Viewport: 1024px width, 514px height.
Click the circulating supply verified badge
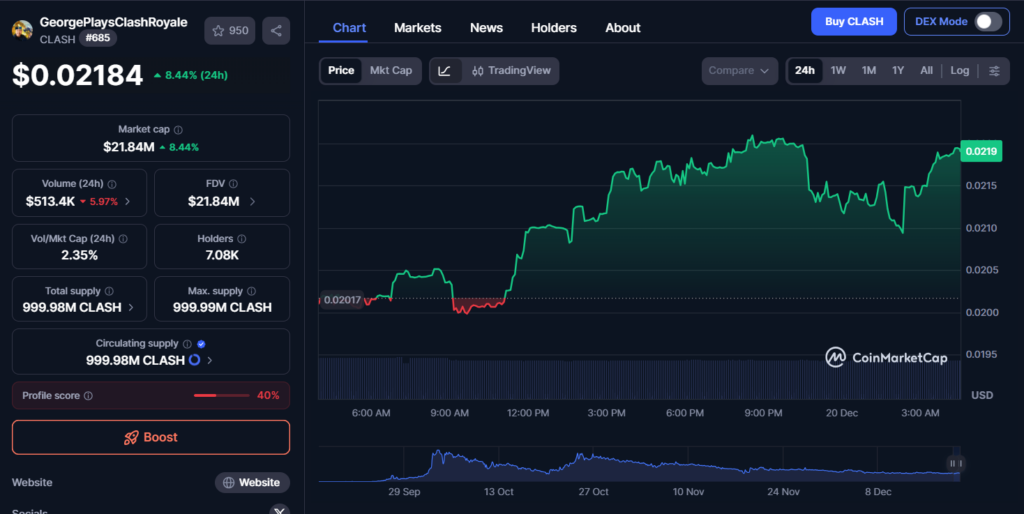[x=201, y=343]
